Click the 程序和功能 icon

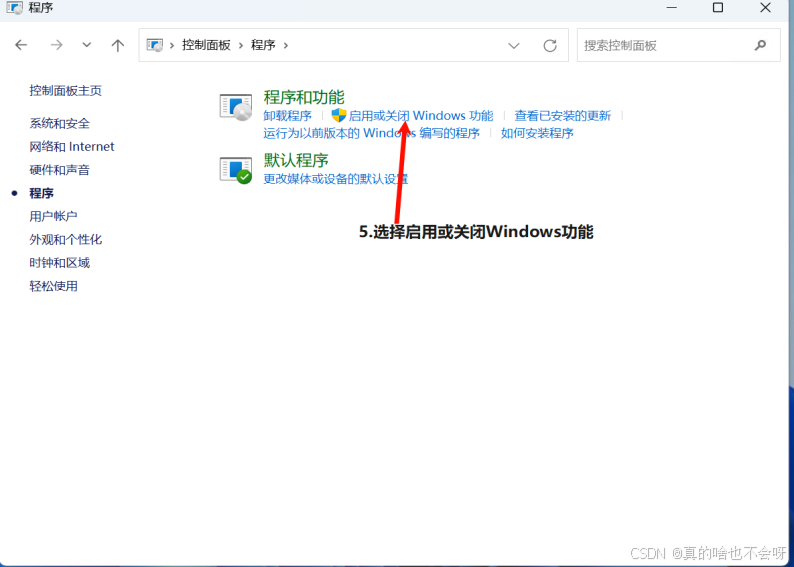tap(236, 107)
